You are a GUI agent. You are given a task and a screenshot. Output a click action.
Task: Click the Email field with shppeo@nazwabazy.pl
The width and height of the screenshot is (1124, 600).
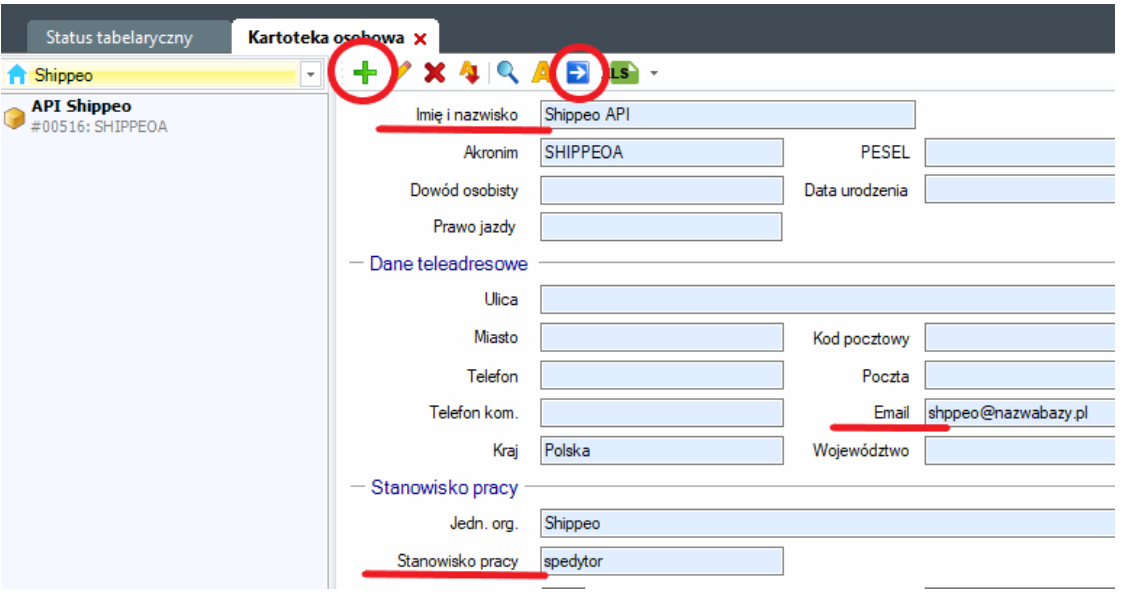pyautogui.click(x=1021, y=413)
